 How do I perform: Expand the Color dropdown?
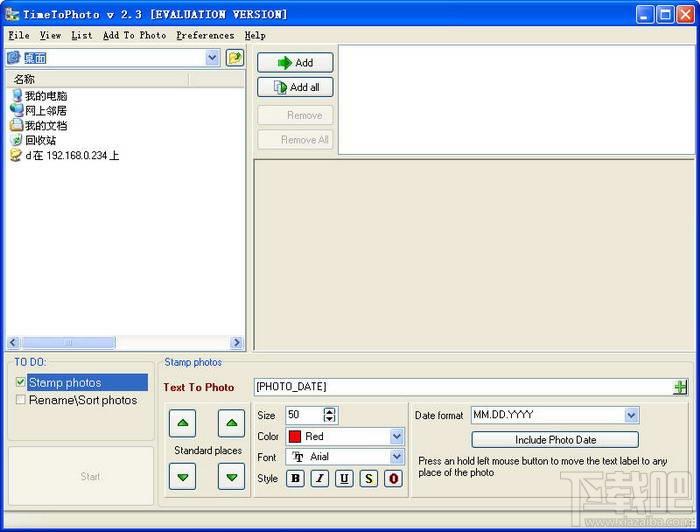tap(396, 436)
